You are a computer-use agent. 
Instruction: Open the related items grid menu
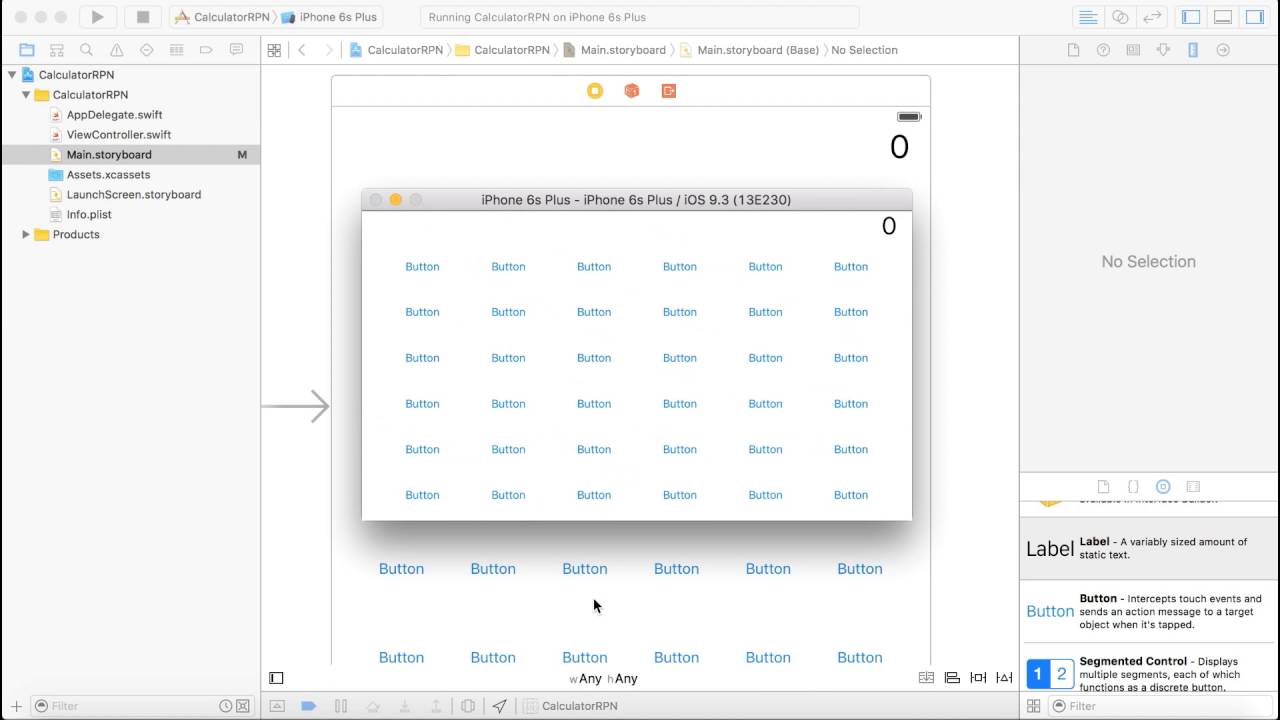[x=274, y=50]
